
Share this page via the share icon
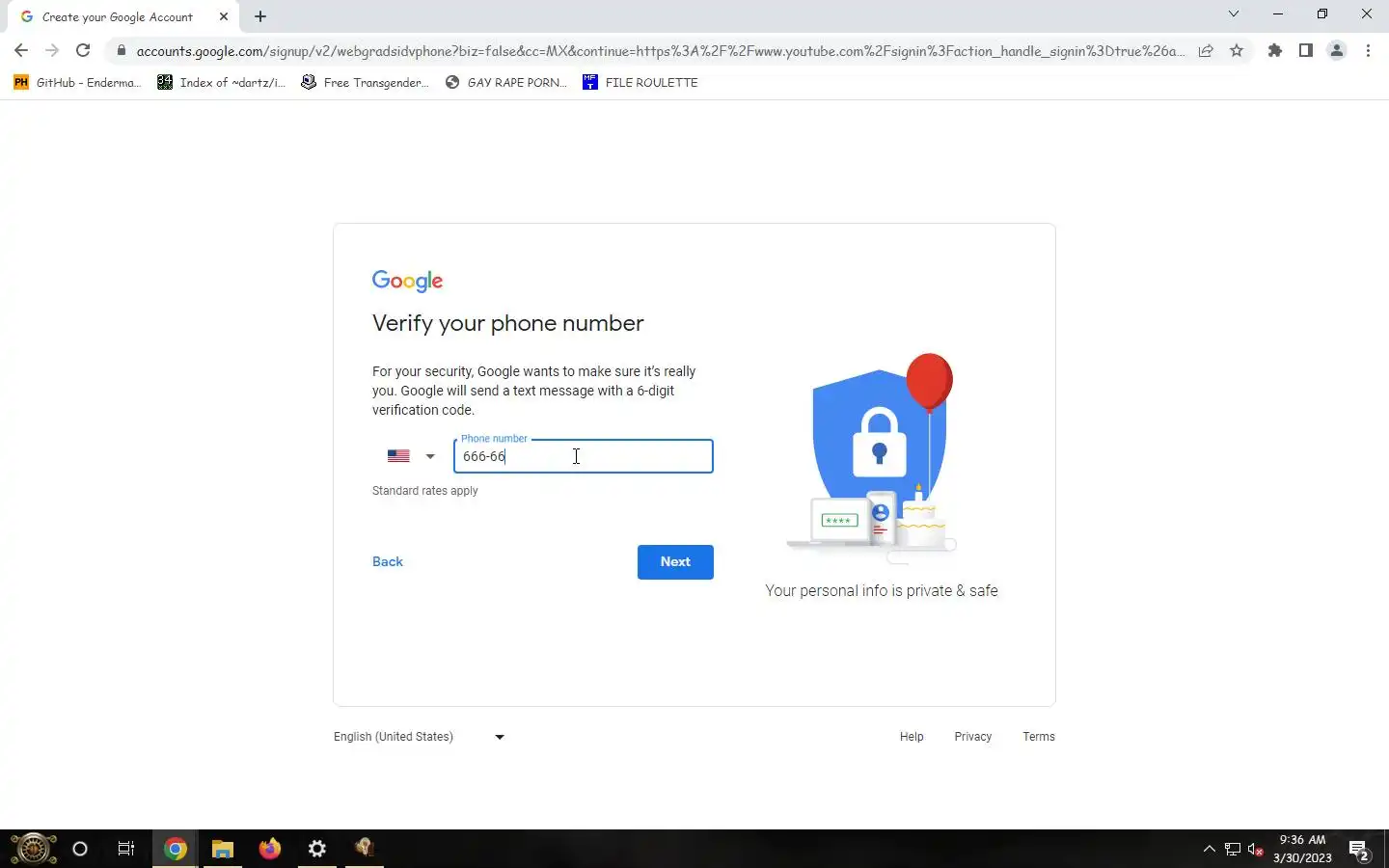coord(1206,51)
